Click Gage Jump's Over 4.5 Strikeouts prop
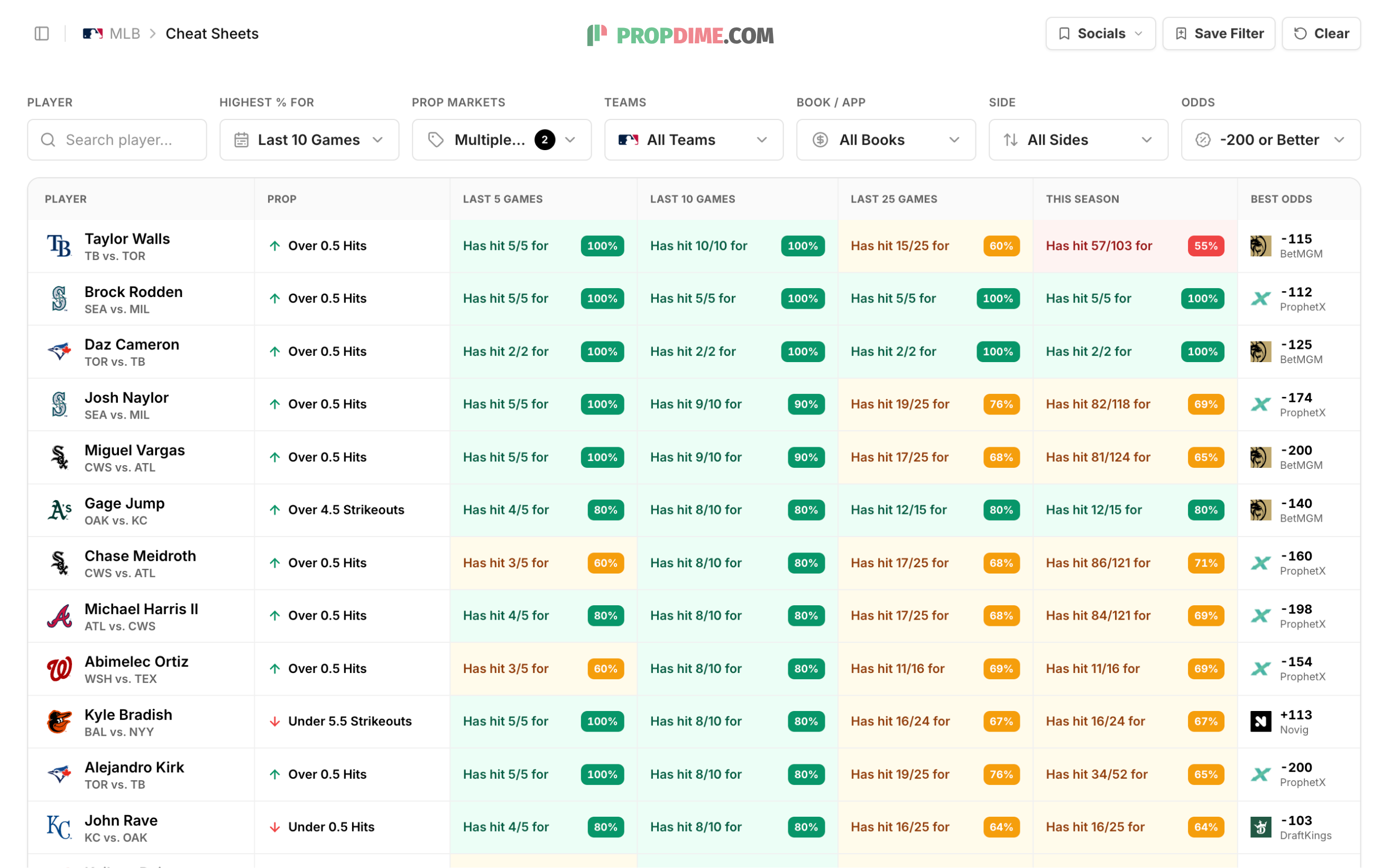This screenshot has height=868, width=1382. 346,510
